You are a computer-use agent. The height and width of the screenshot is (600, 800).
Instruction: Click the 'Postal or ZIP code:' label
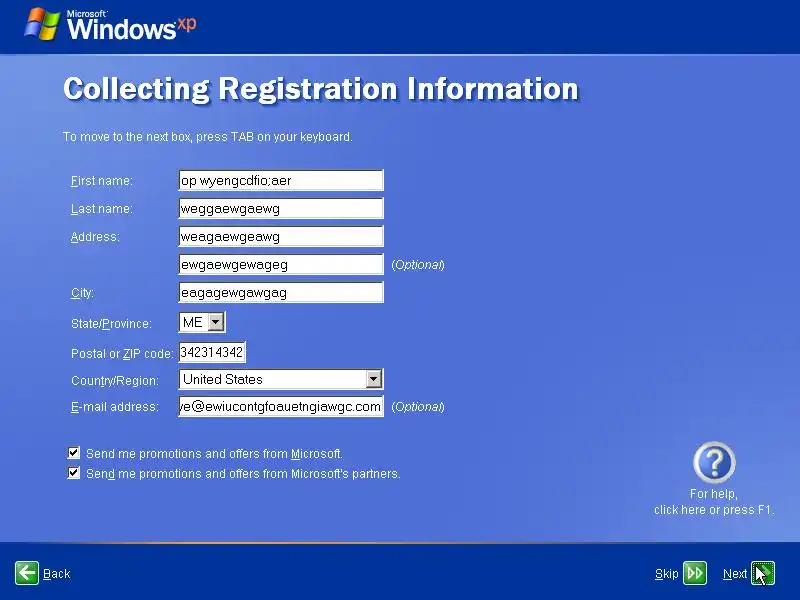coord(122,354)
